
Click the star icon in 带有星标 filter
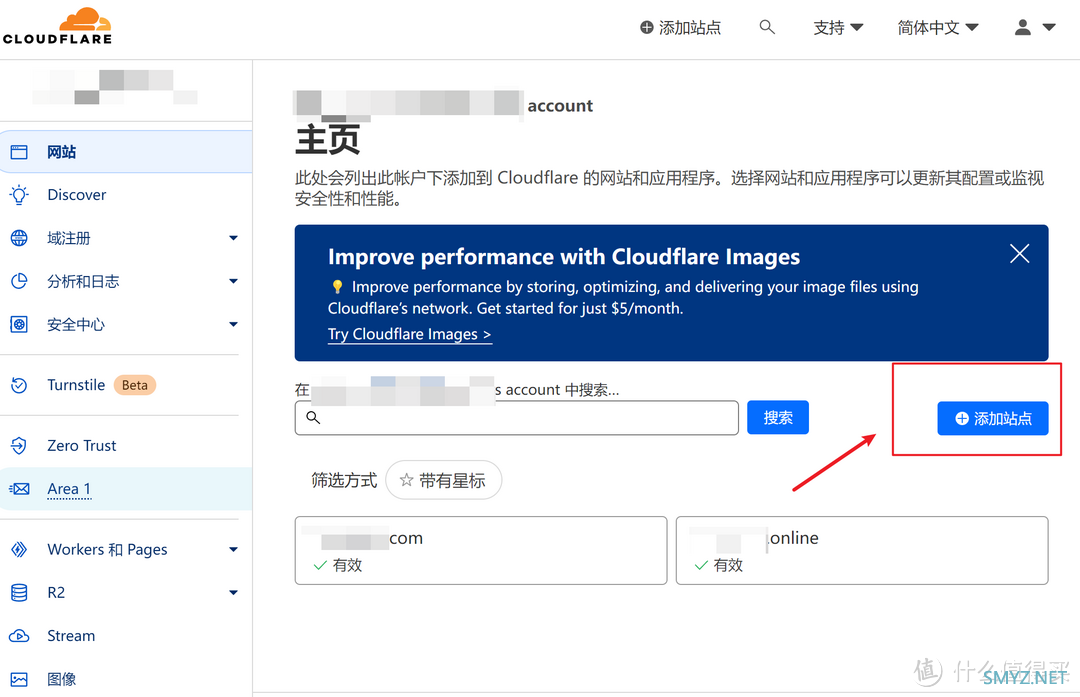pos(406,480)
